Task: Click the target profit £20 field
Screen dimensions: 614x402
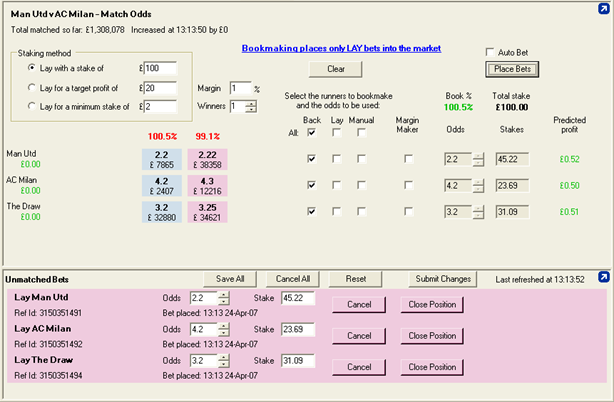Action: [160, 88]
